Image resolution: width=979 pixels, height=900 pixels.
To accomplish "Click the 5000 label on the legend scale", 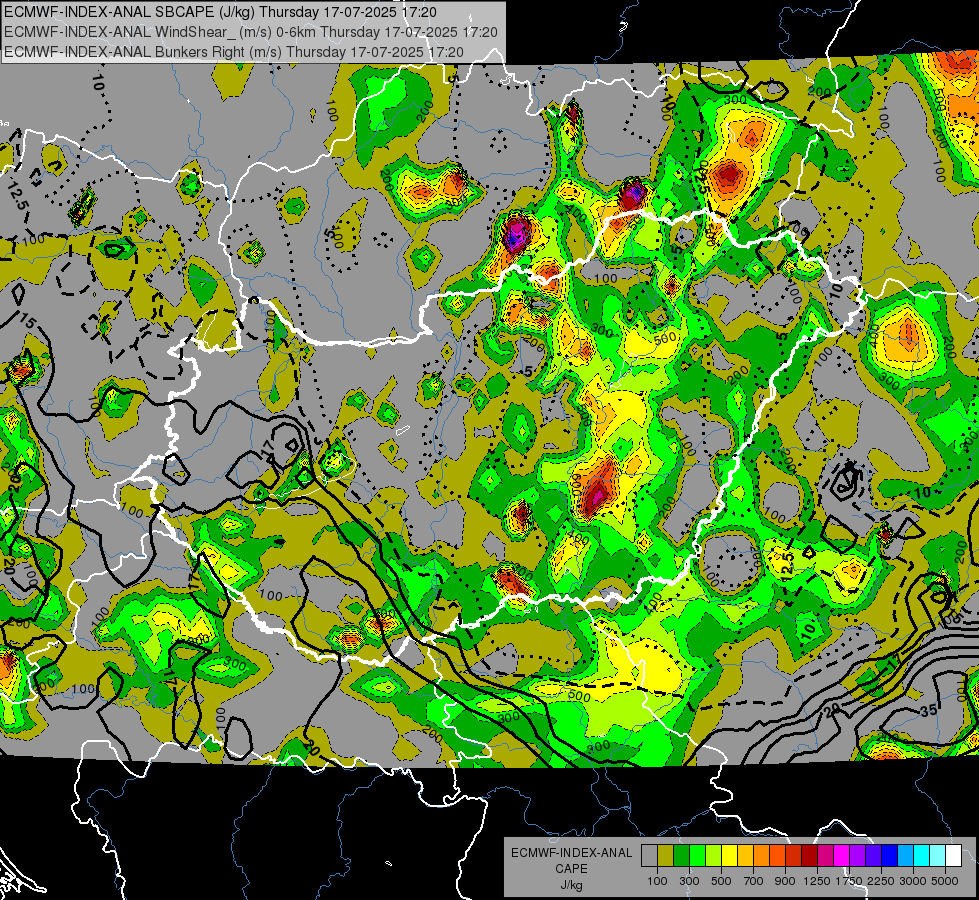I will (945, 881).
